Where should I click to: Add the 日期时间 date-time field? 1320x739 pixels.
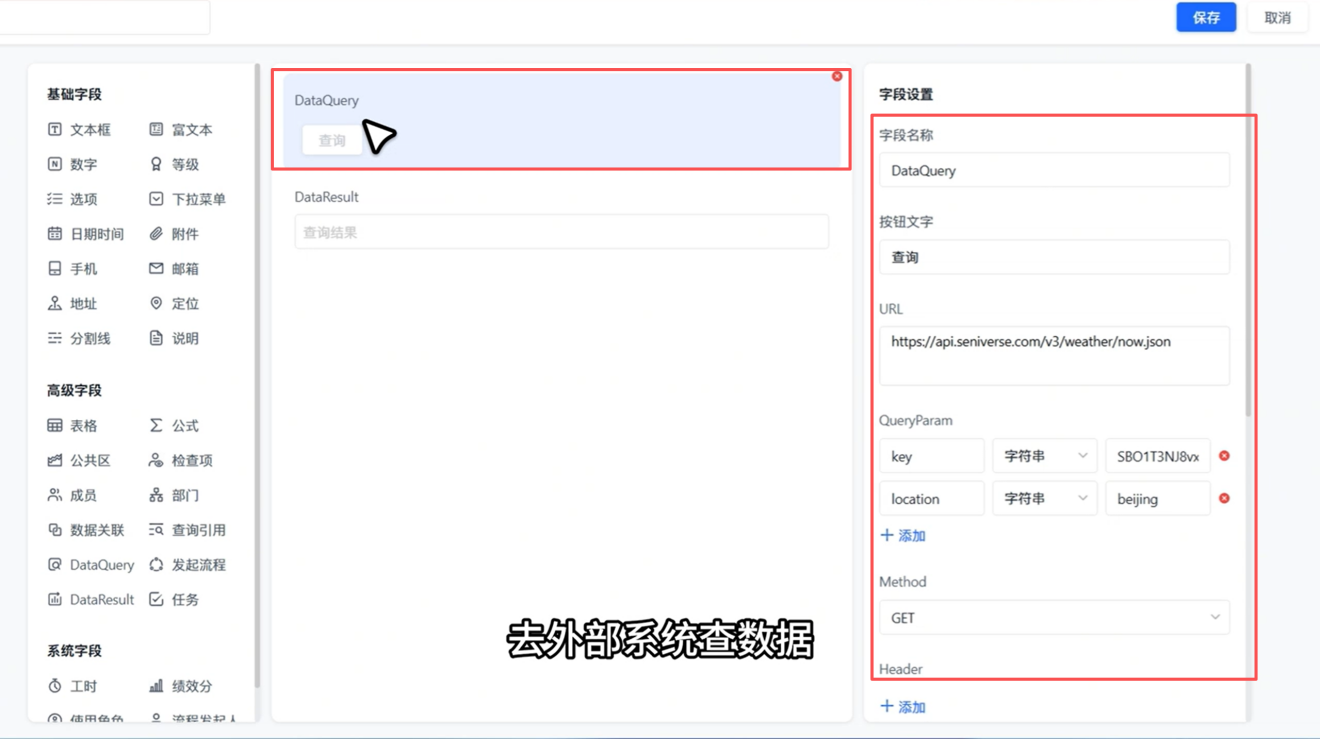[85, 234]
